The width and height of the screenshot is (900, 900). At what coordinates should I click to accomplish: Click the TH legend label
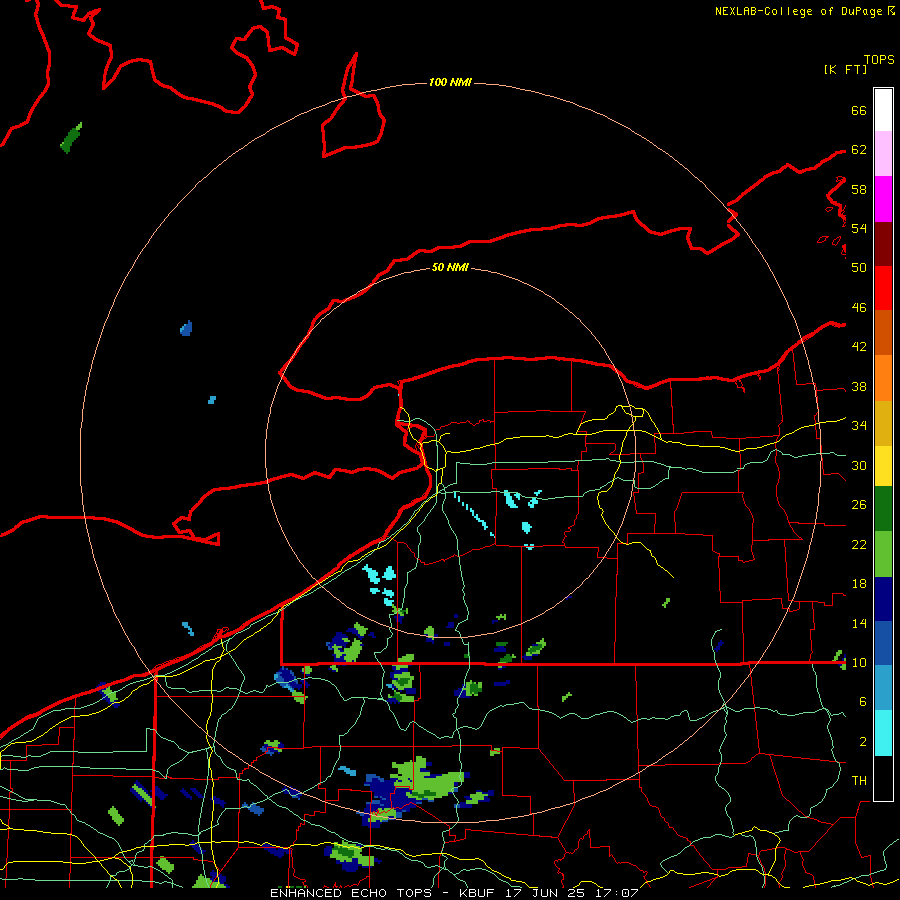coord(859,780)
